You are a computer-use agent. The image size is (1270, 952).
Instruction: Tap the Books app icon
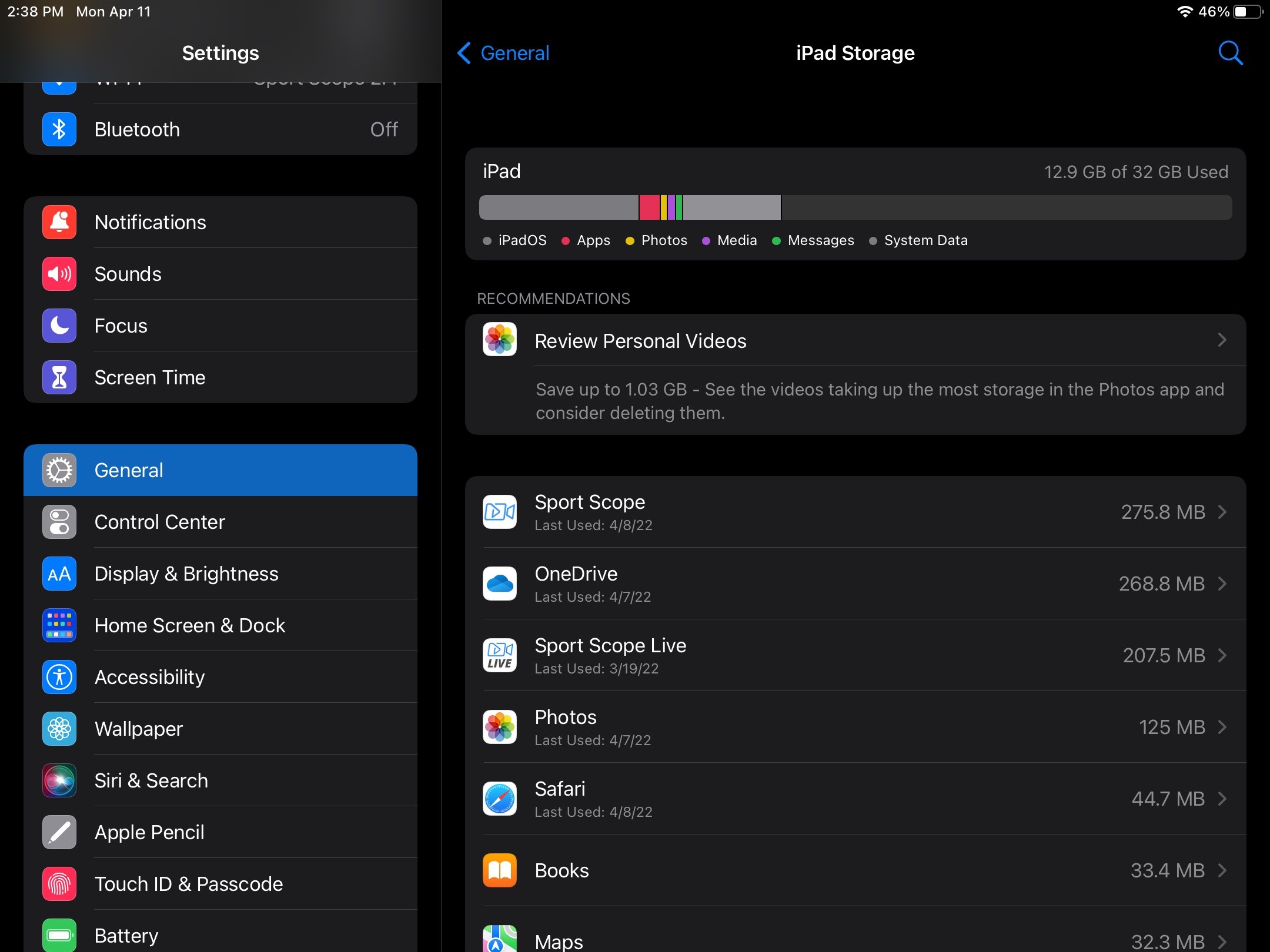pyautogui.click(x=500, y=870)
